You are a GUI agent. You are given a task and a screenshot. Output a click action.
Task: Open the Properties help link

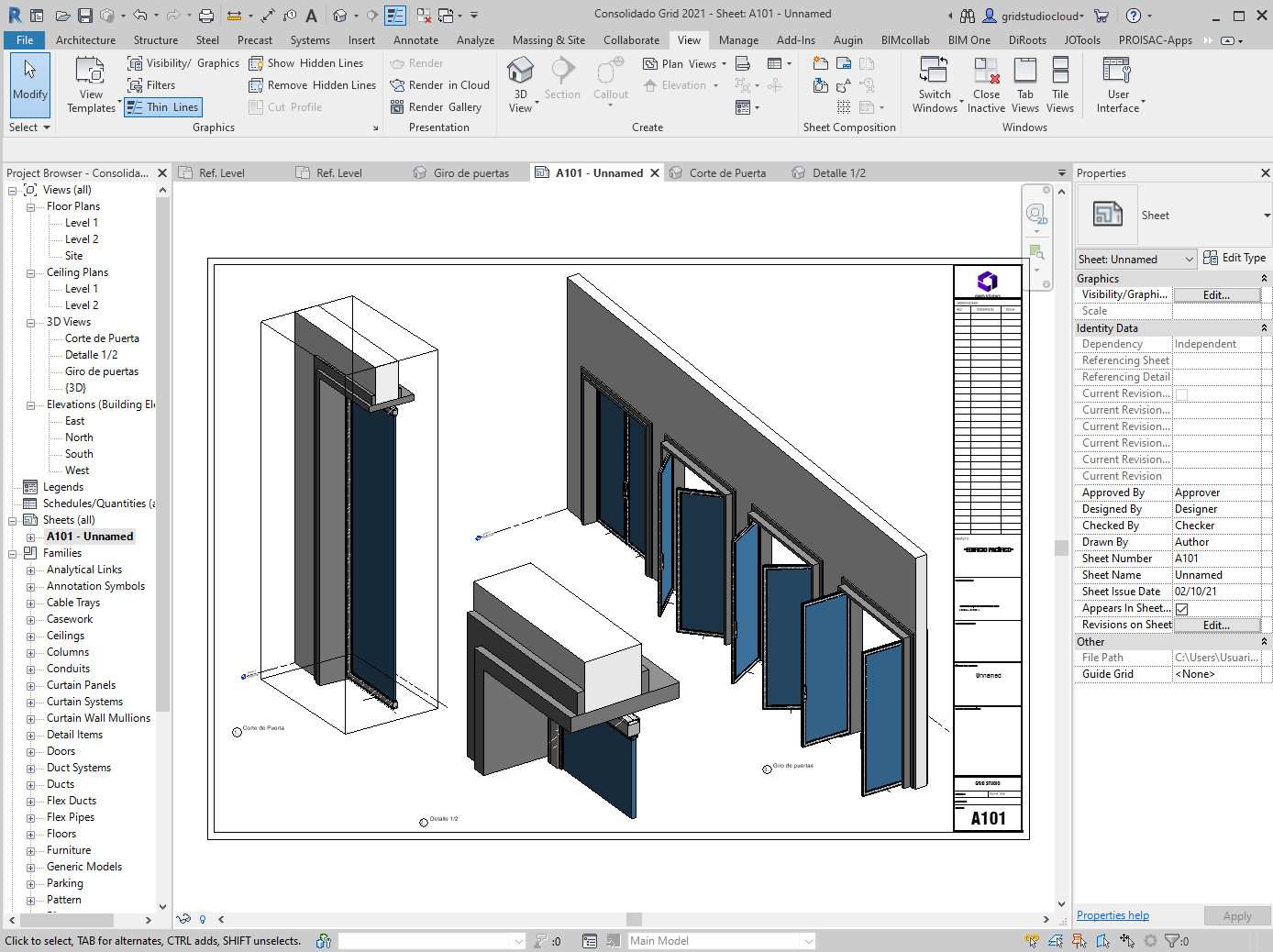1112,915
